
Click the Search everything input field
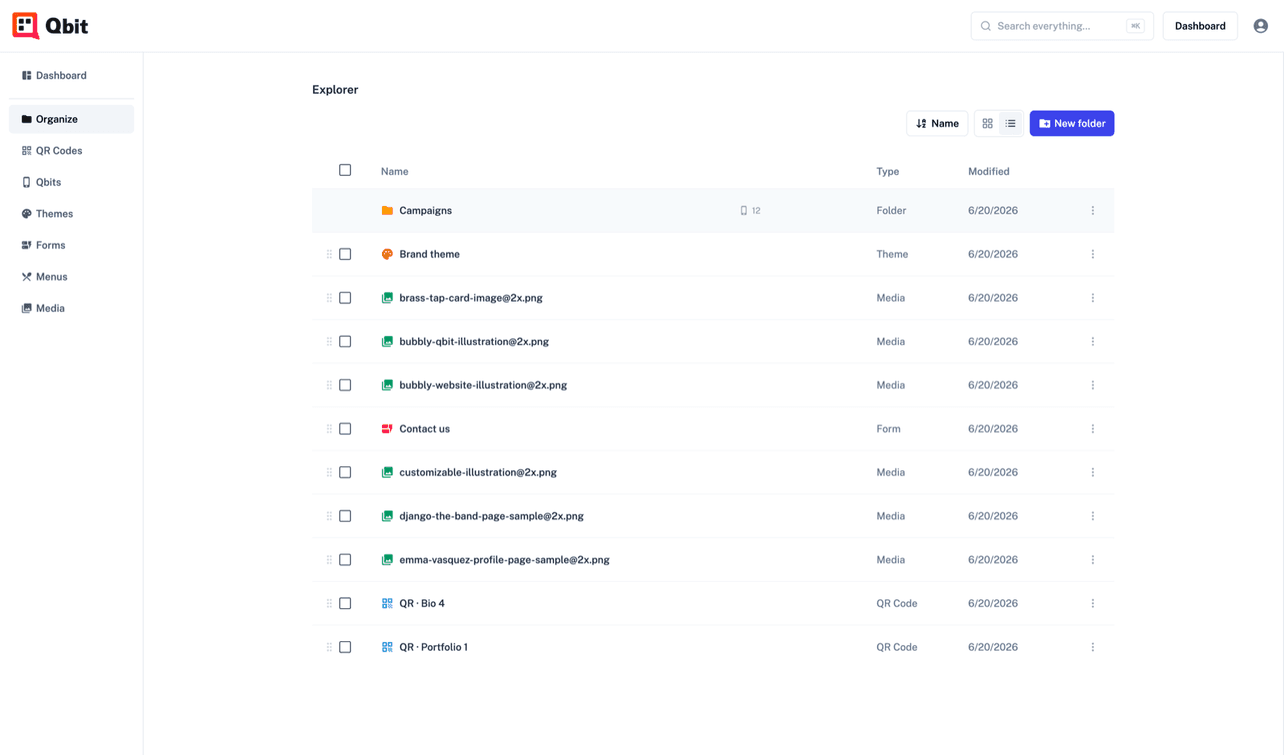pos(1062,26)
